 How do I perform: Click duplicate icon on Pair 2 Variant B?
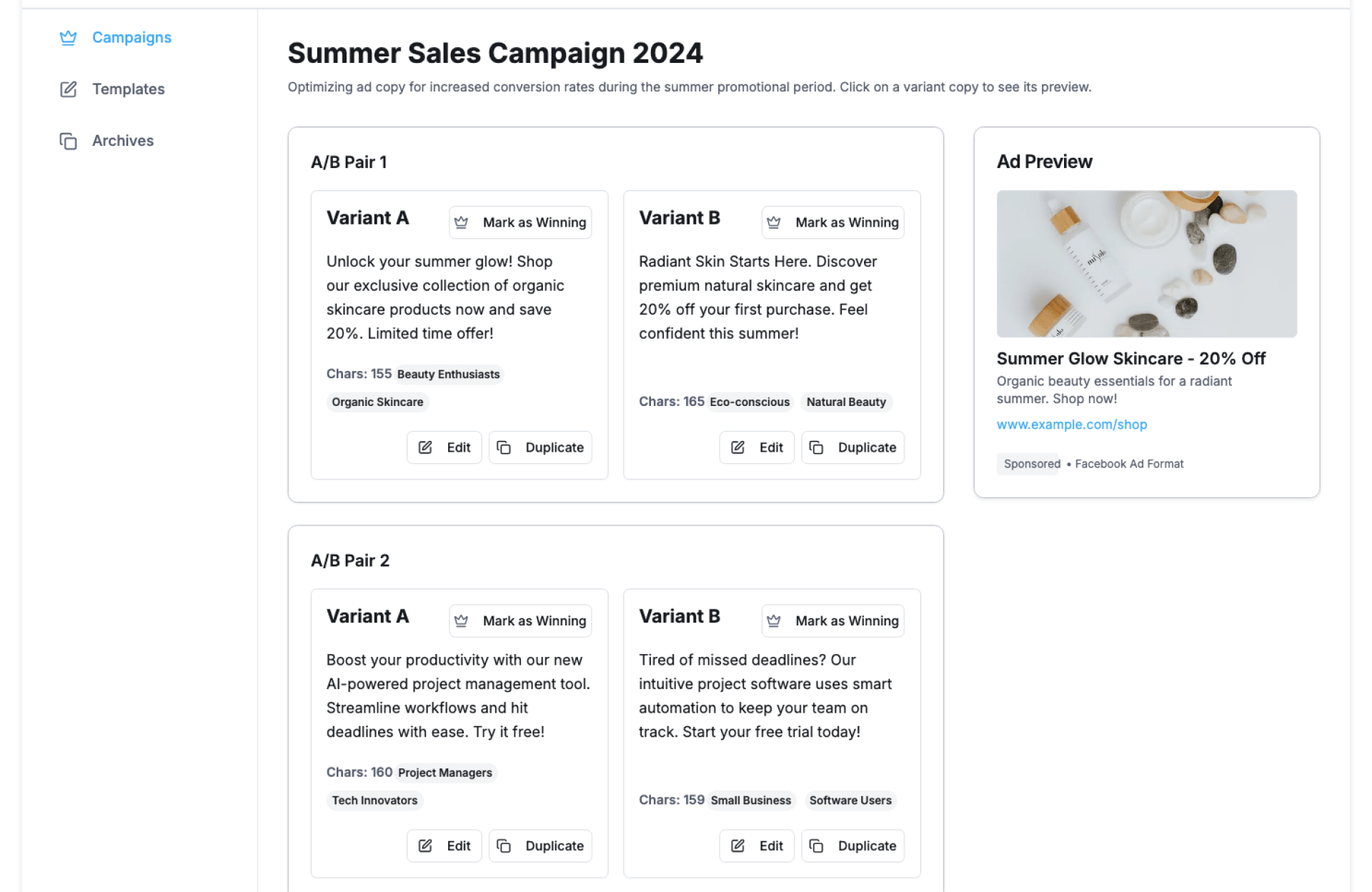coord(816,846)
